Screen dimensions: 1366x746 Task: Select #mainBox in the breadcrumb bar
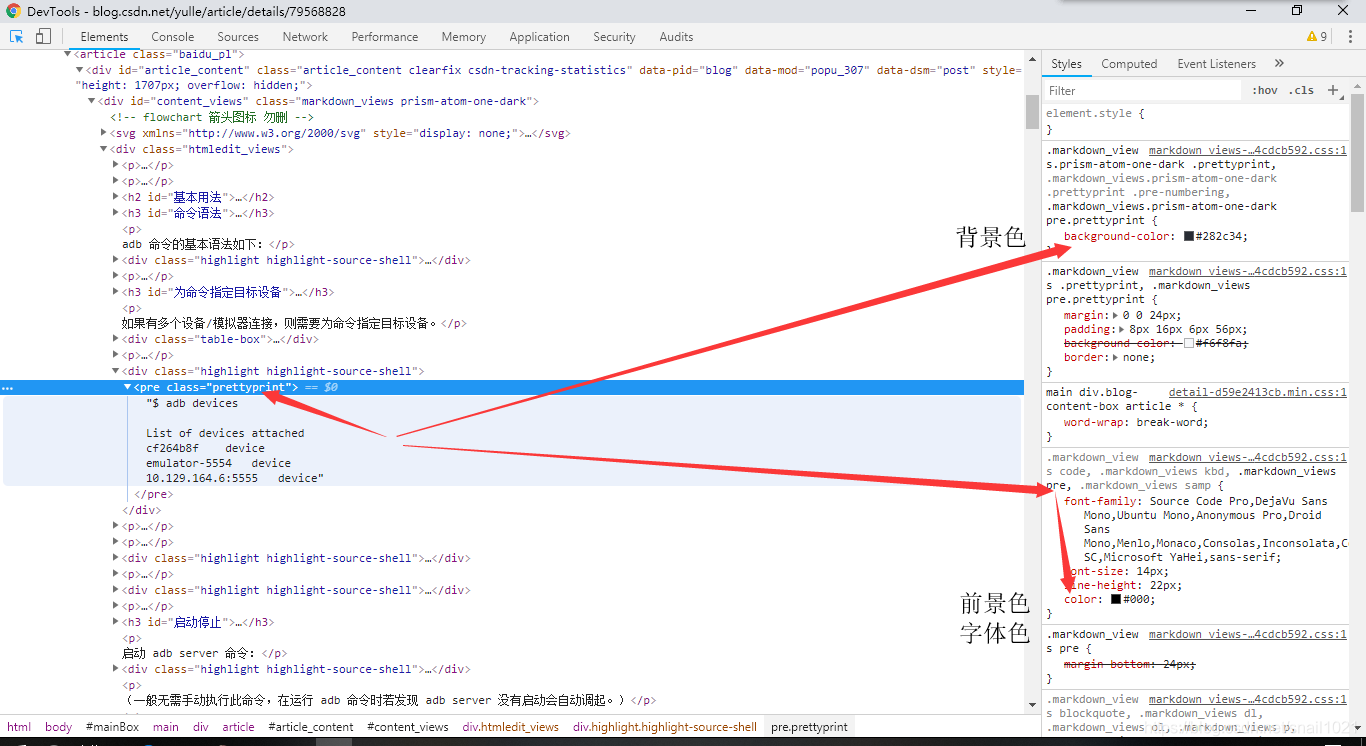pos(112,727)
